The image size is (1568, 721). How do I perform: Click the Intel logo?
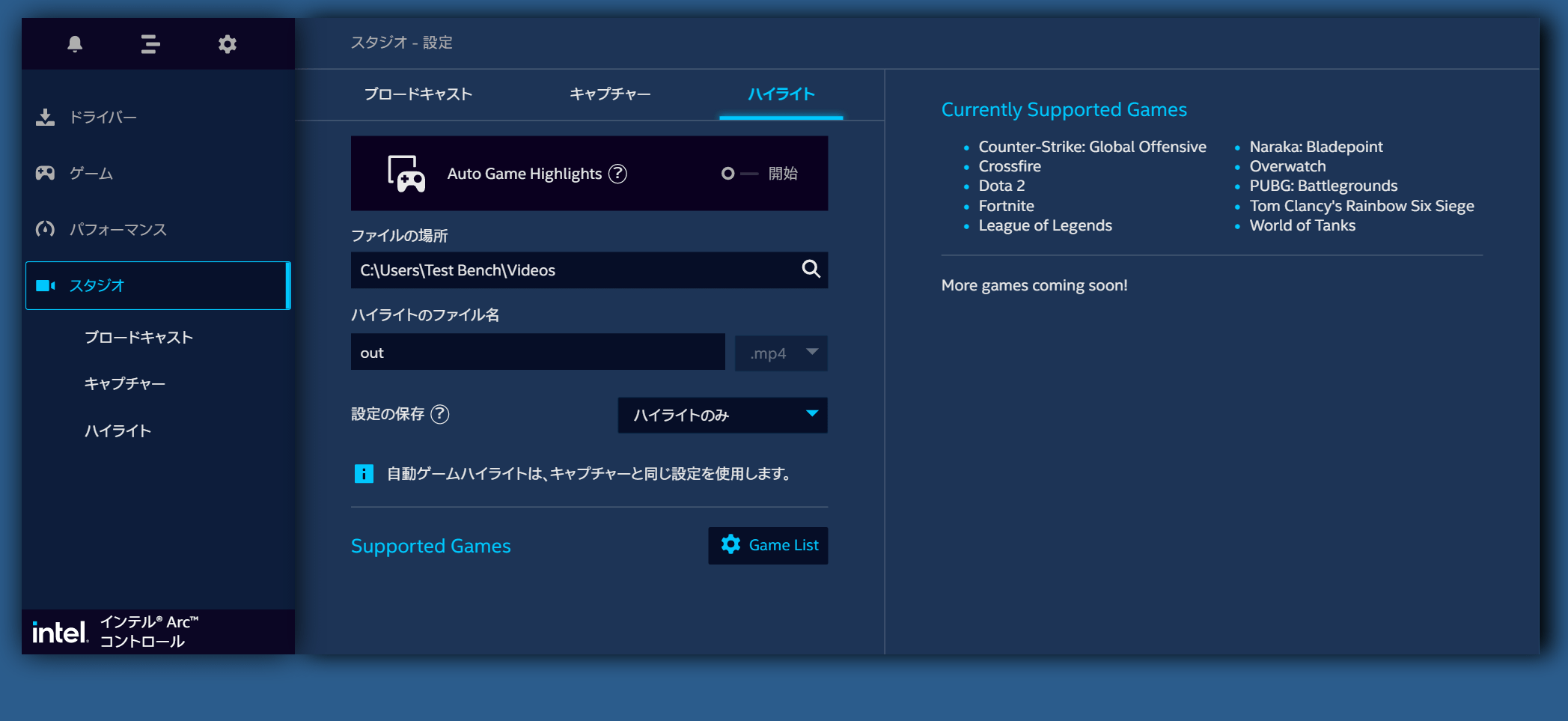tap(60, 633)
